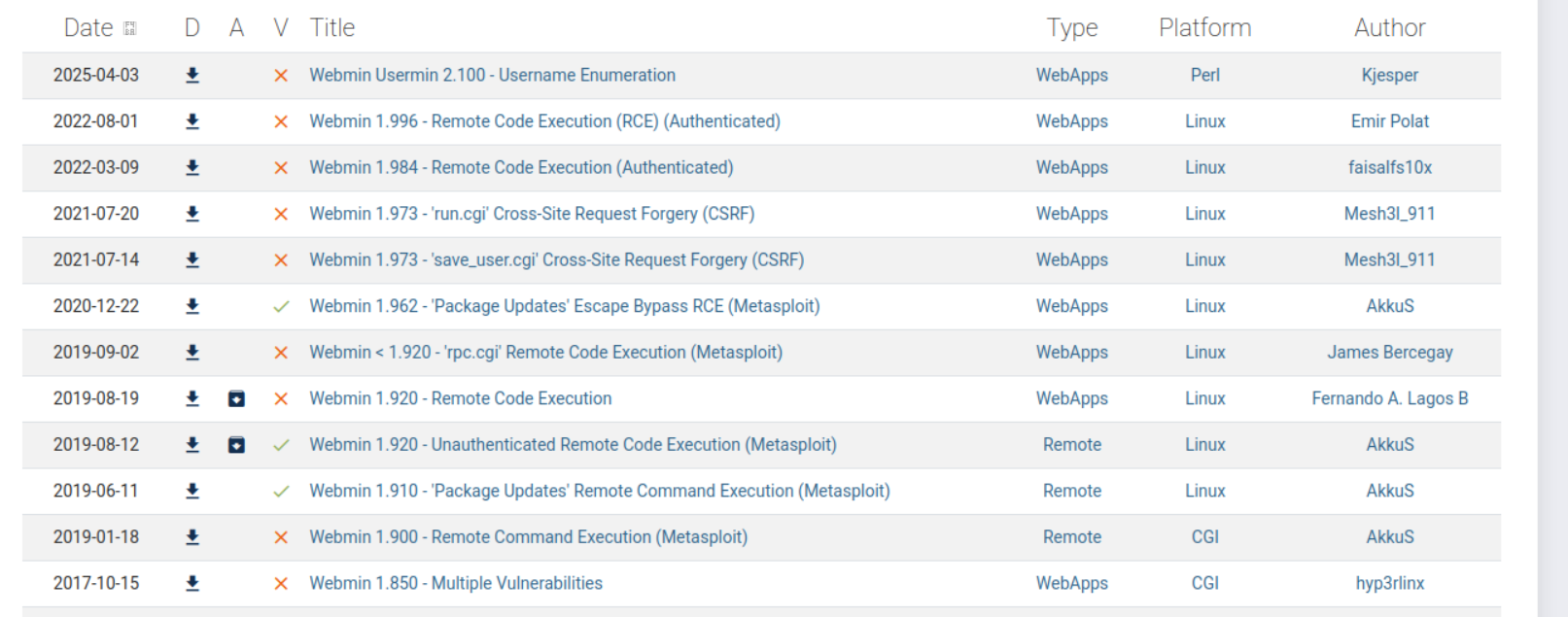The width and height of the screenshot is (1568, 617).
Task: Click unverified X mark on Webmin 1.850 row
Action: click(x=281, y=583)
